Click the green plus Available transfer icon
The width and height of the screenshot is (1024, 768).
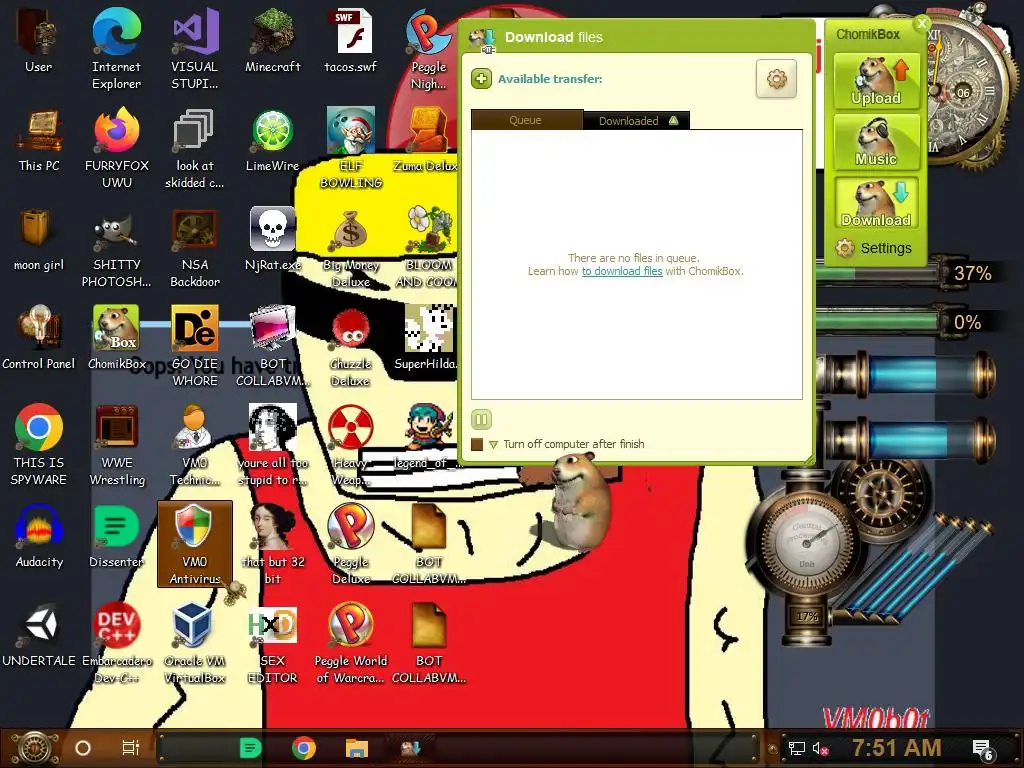click(481, 79)
